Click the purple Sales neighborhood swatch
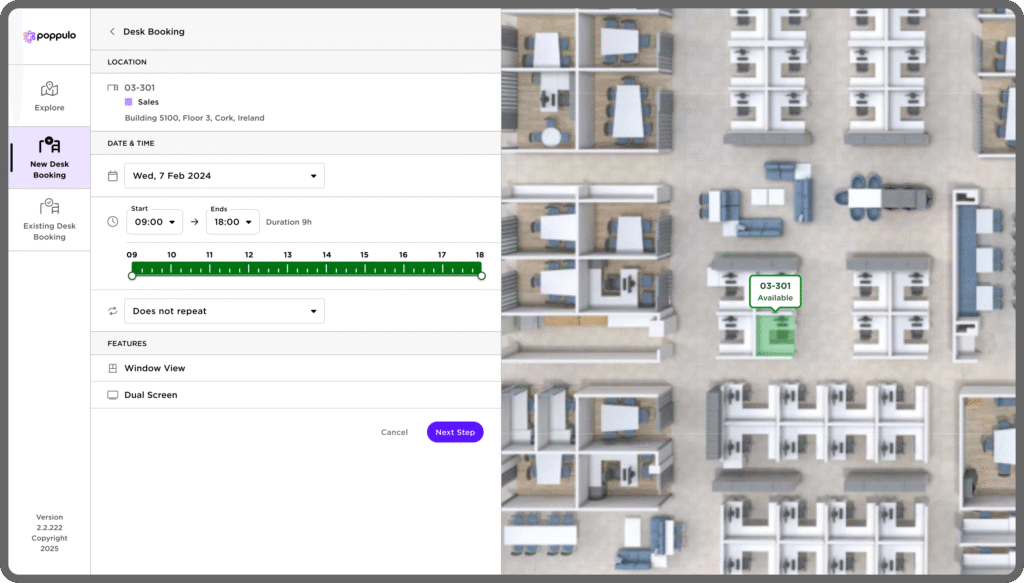1024x583 pixels. pyautogui.click(x=128, y=102)
